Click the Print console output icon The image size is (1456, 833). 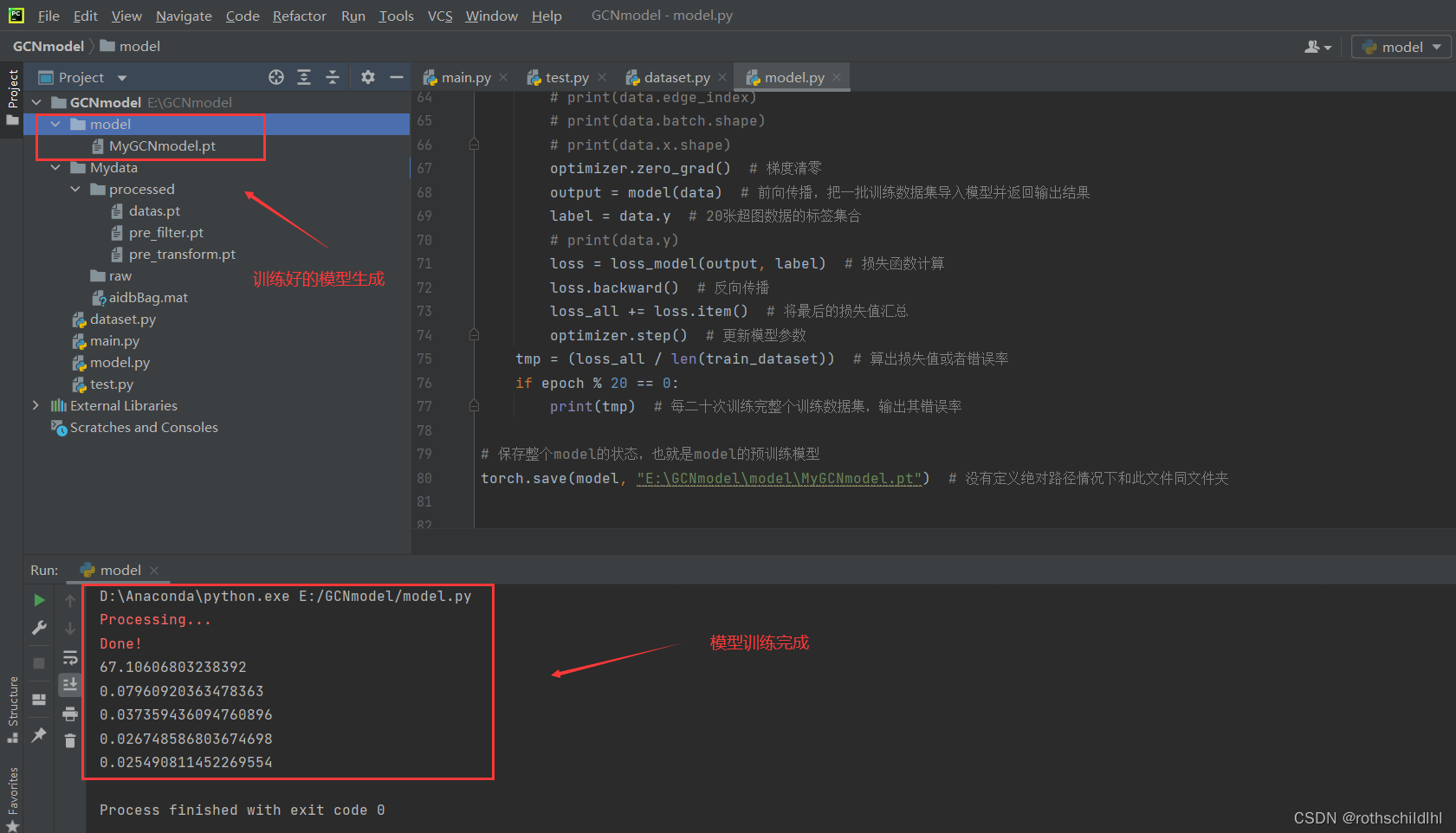(x=70, y=714)
